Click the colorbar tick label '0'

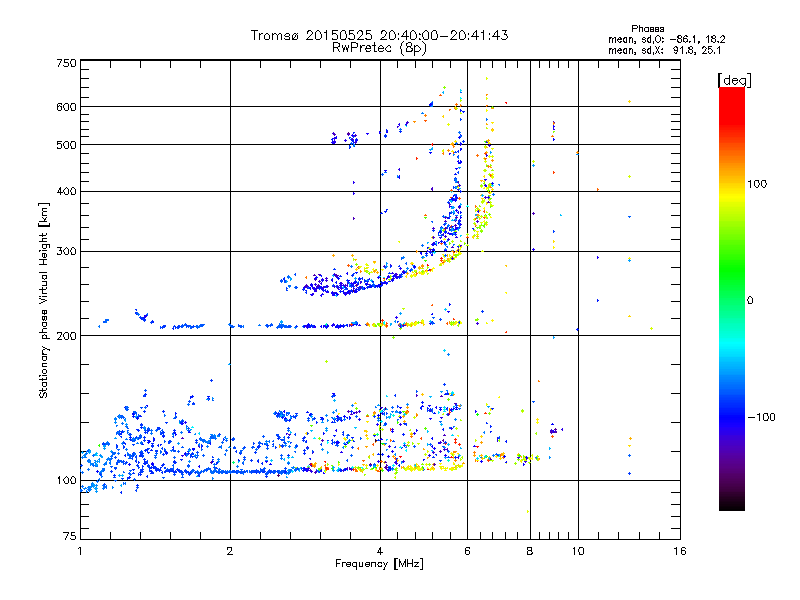coord(750,300)
